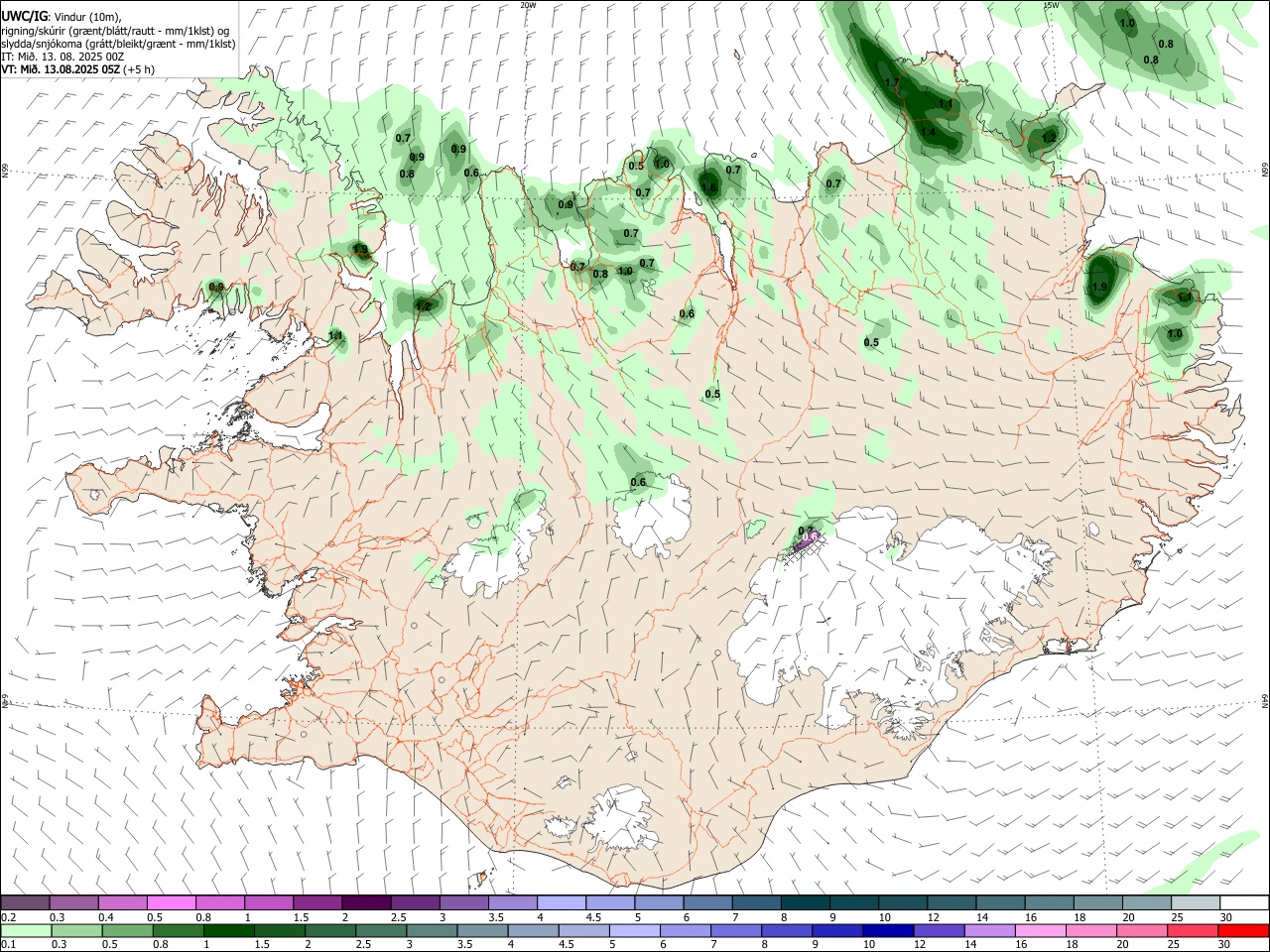
Task: Select the pale green 0.1–0.3 rain legend swatch
Action: pos(25,930)
